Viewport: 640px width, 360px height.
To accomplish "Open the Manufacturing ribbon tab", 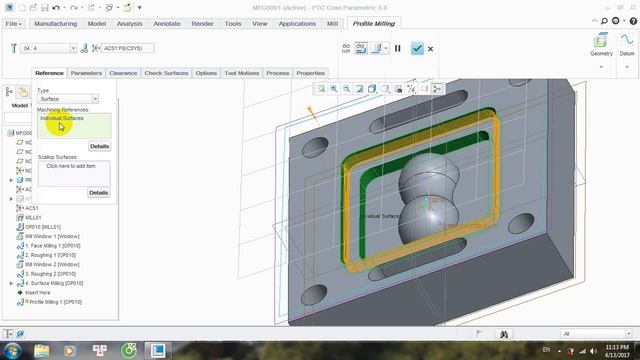I will coord(56,24).
